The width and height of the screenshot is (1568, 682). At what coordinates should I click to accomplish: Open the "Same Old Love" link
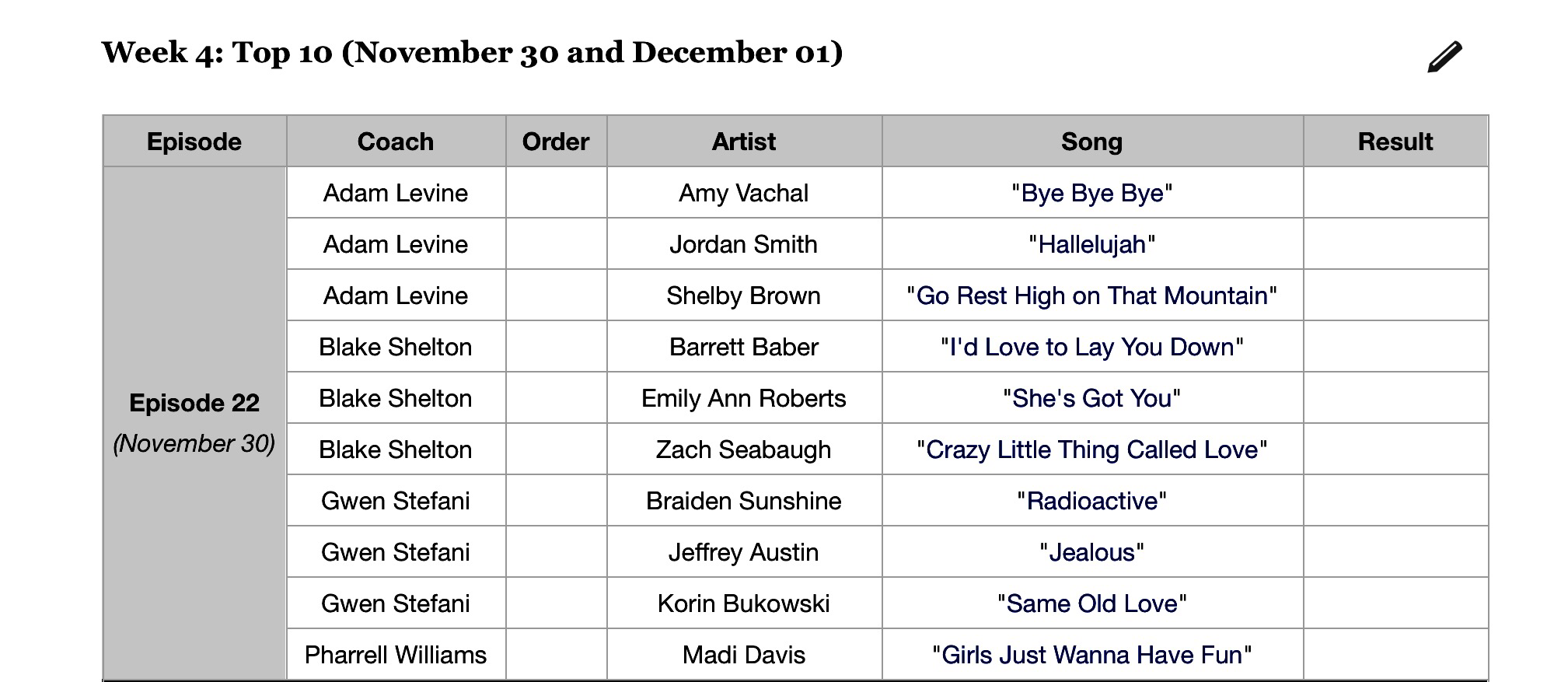(x=1091, y=603)
